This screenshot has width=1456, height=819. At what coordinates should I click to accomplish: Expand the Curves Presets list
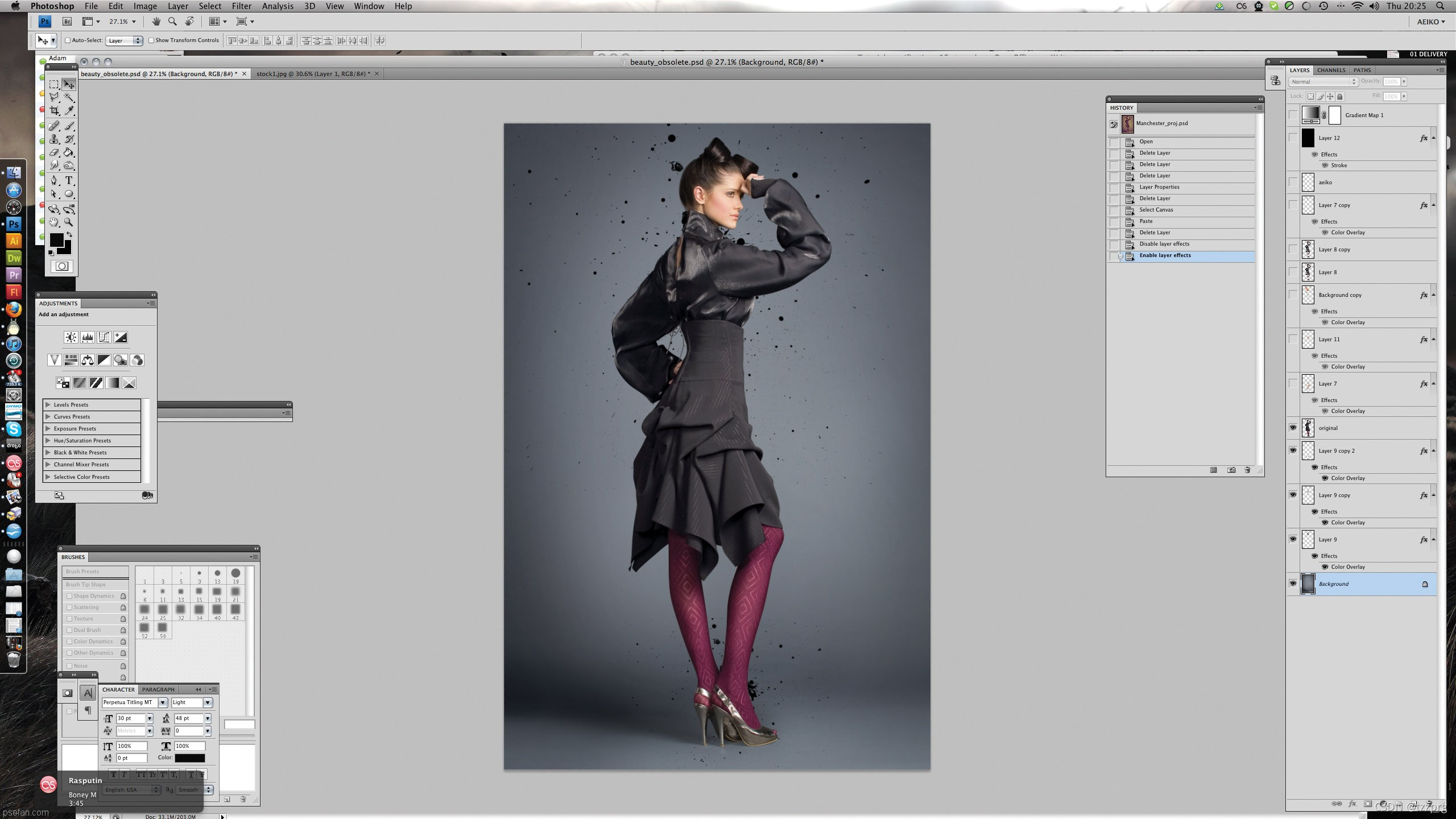[x=48, y=416]
